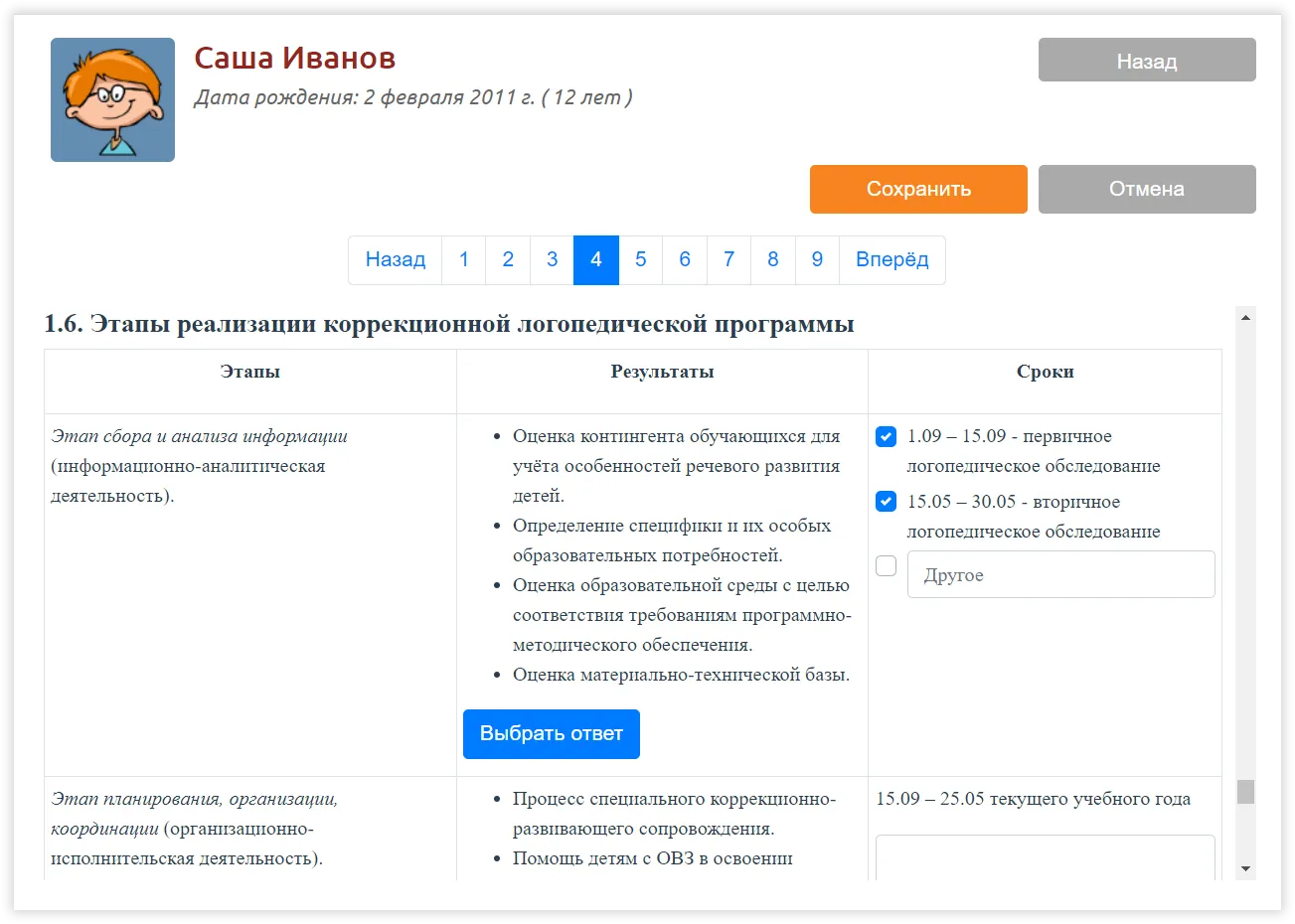Click into the Другое text field

point(1060,574)
